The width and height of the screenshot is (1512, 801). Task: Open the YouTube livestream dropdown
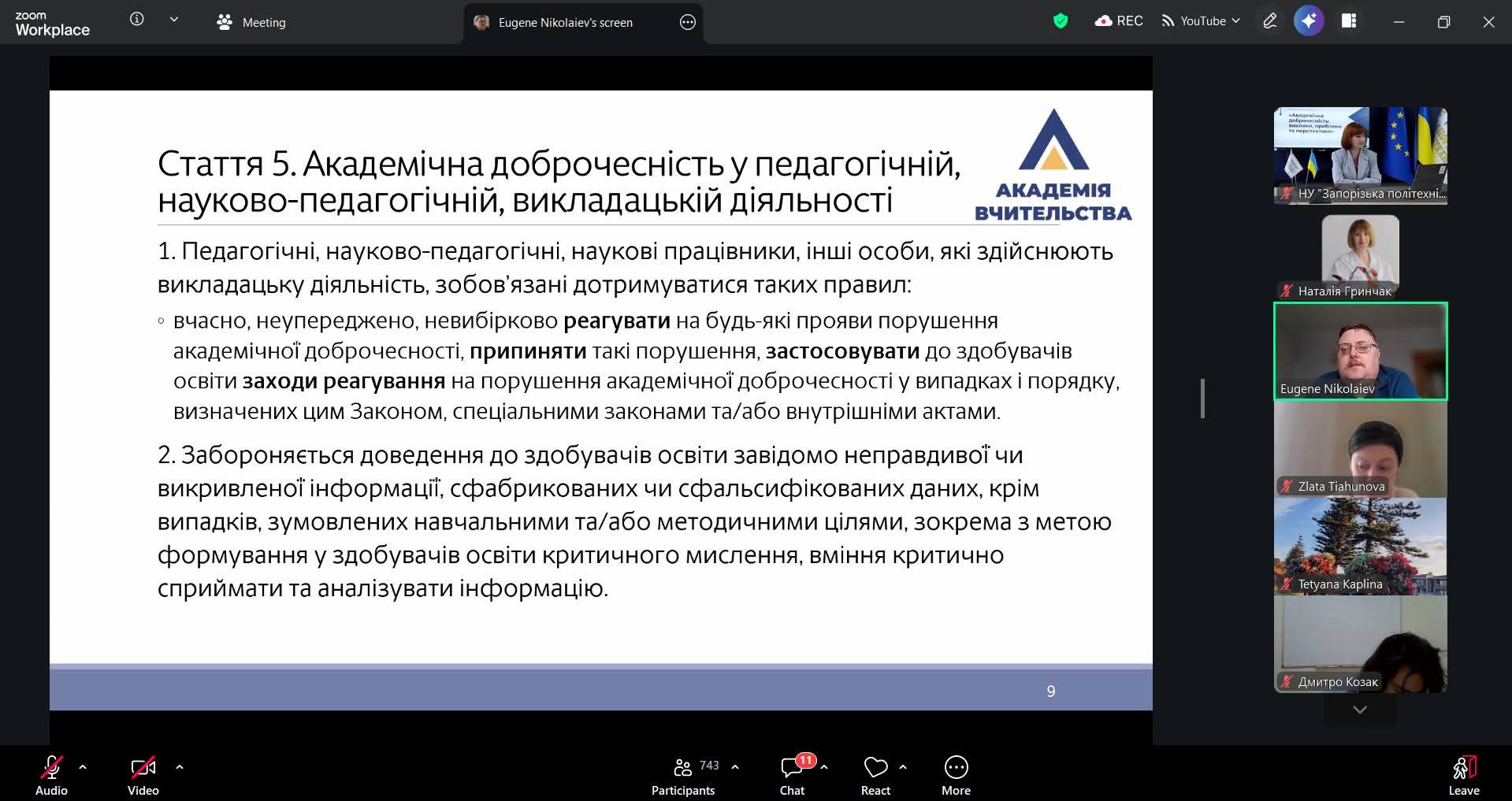[x=1201, y=21]
